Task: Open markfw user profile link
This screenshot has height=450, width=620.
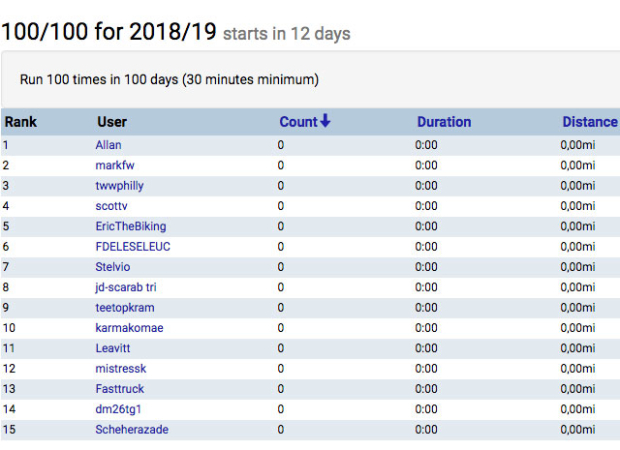Action: tap(114, 165)
